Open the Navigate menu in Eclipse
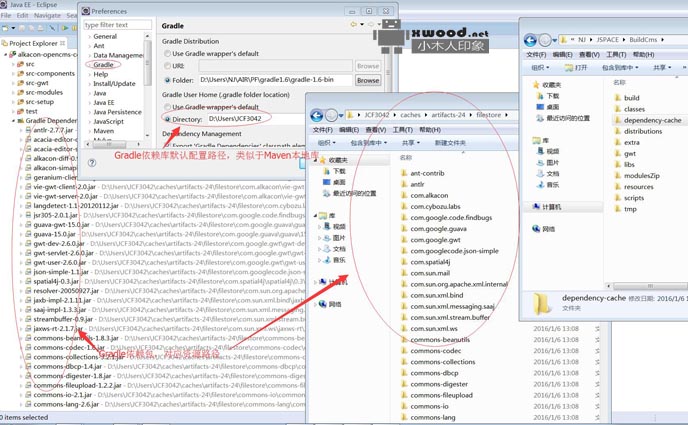This screenshot has width=688, height=425. coord(47,16)
